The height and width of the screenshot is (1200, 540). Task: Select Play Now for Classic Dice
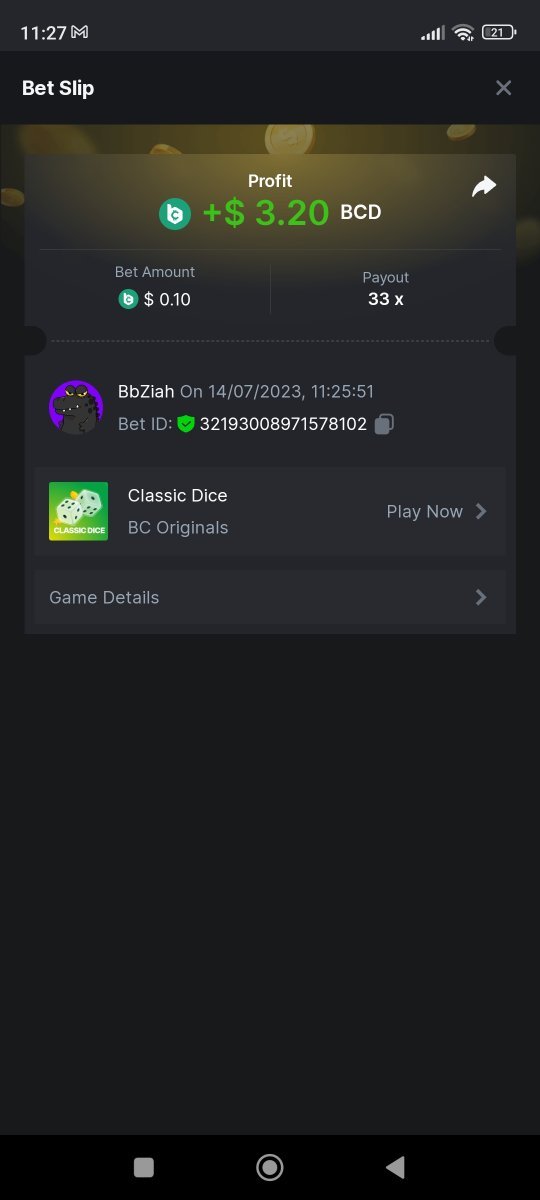point(425,511)
